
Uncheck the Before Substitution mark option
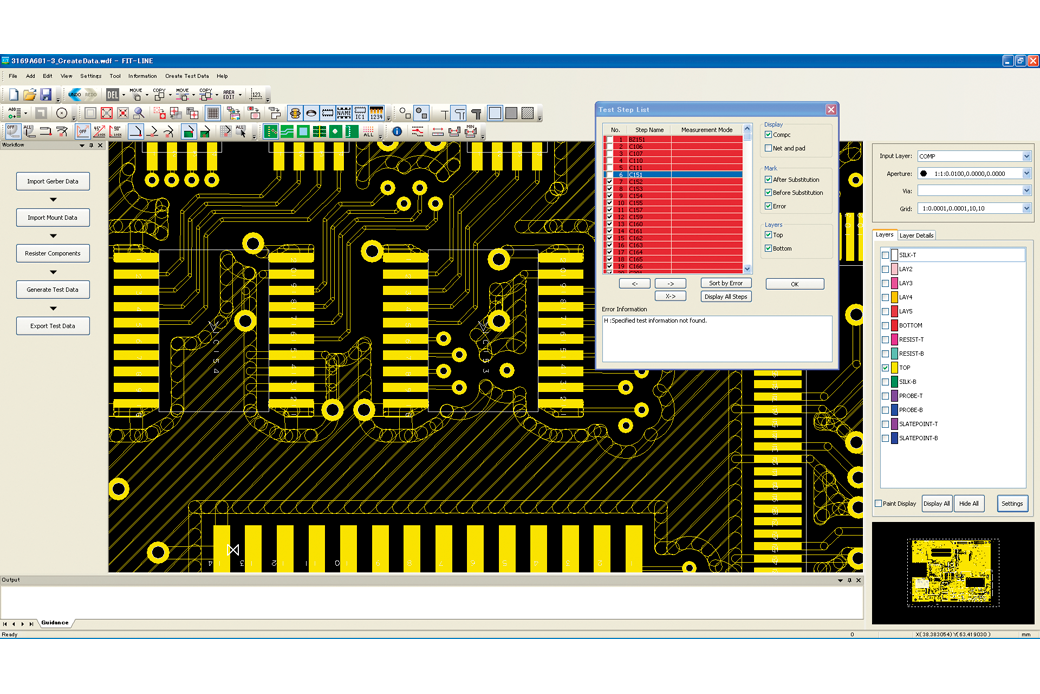[768, 193]
